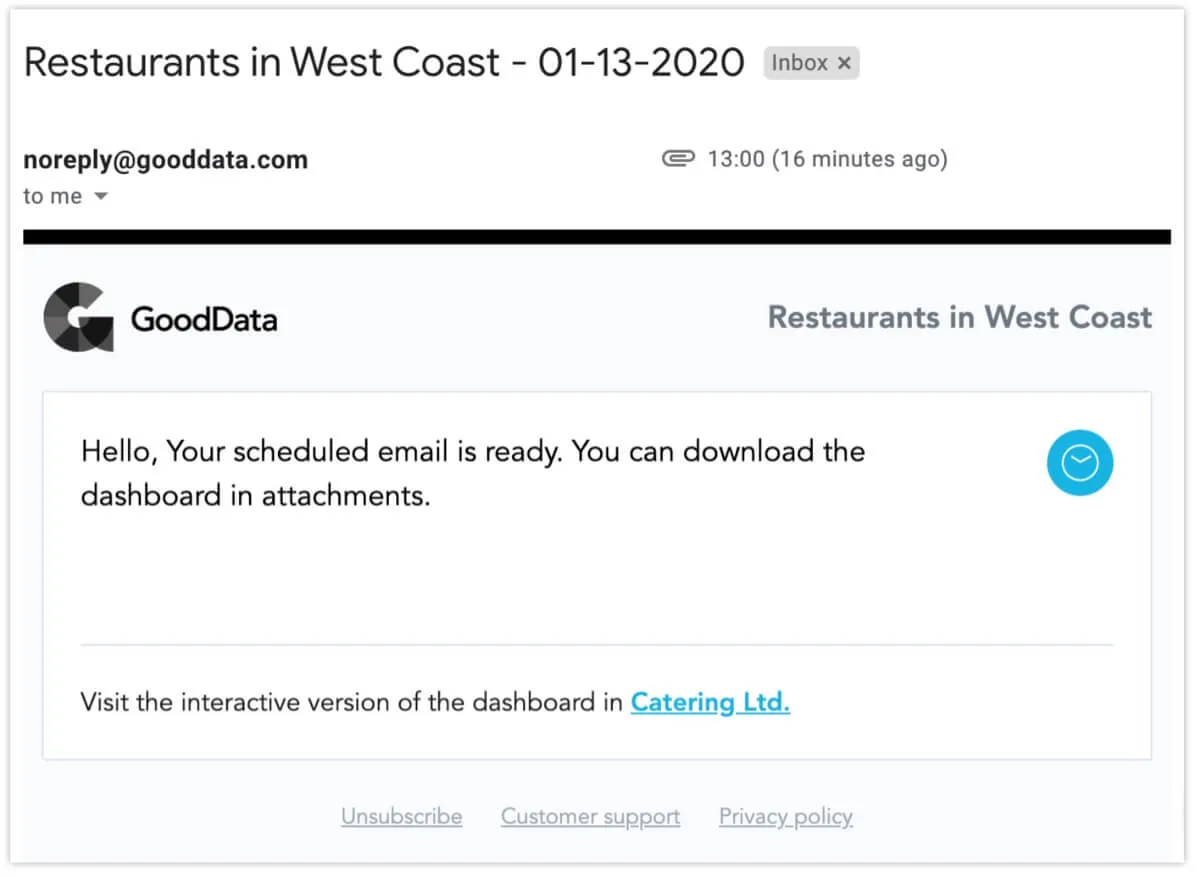Click the paperclip attachment icon
The image size is (1200, 877).
coord(678,159)
